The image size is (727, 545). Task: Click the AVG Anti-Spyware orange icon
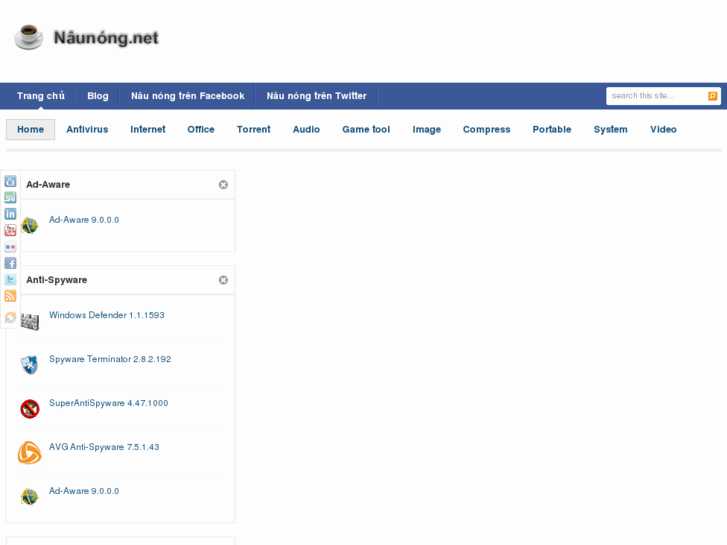click(30, 453)
